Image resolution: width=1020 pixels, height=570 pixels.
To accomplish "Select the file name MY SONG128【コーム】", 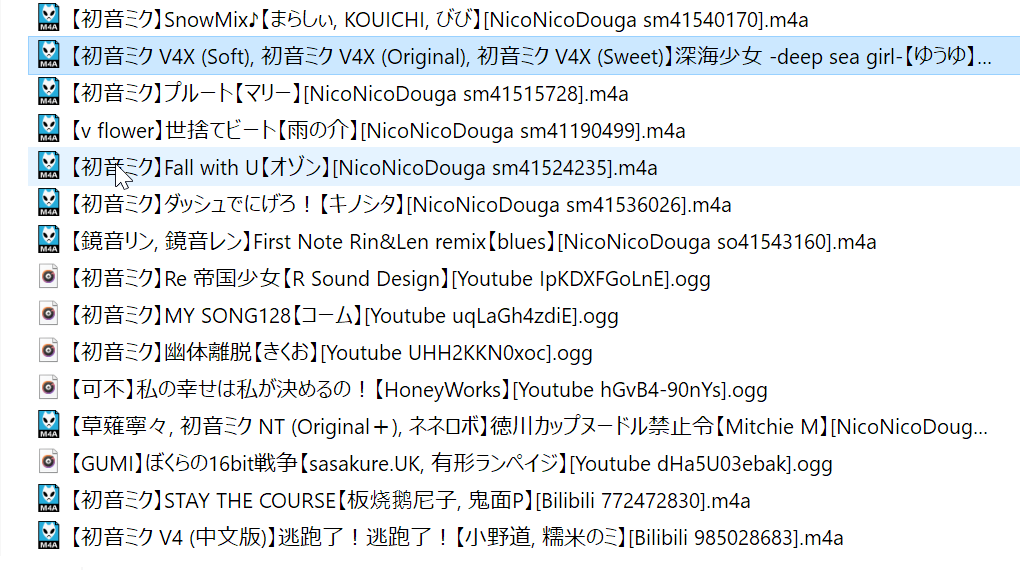I will click(x=343, y=316).
